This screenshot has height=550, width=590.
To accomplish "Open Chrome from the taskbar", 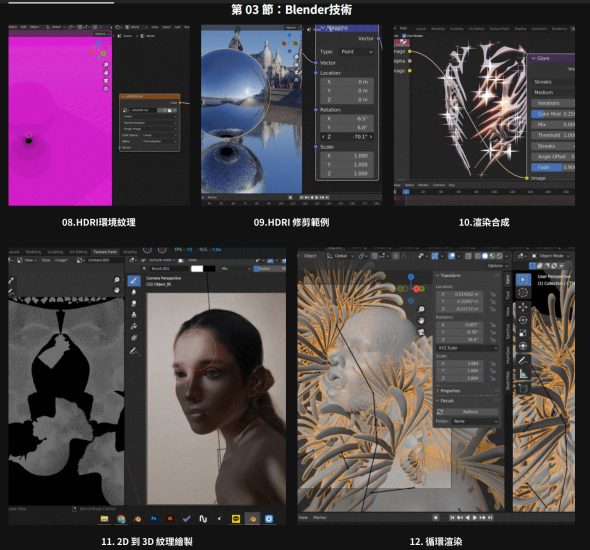I will tap(121, 519).
